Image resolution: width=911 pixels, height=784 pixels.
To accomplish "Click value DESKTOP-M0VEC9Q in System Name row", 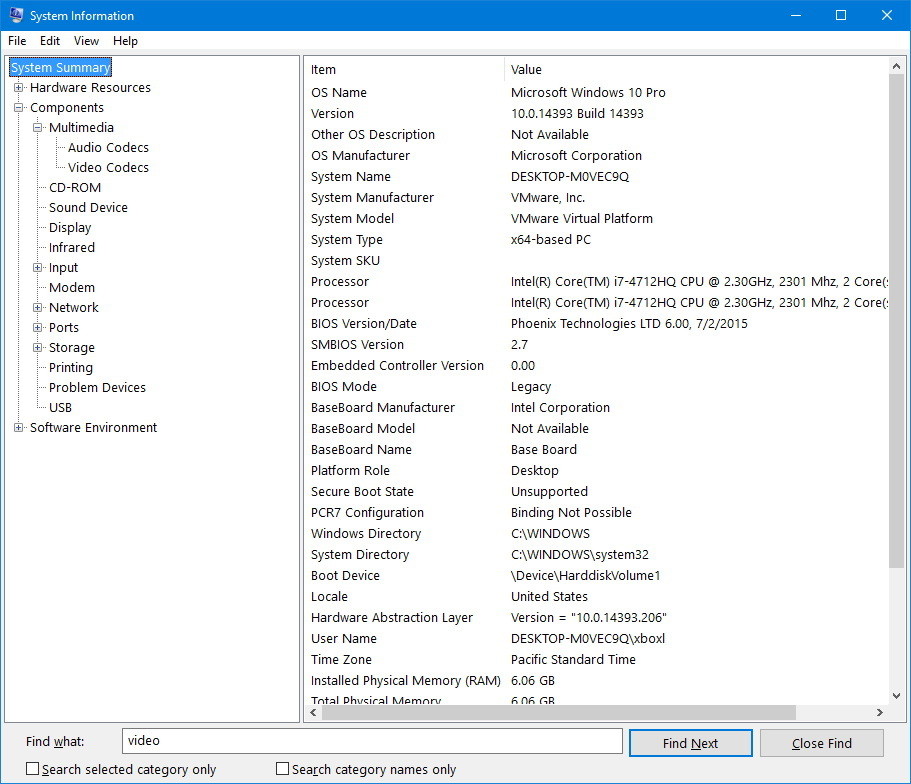I will pos(570,177).
